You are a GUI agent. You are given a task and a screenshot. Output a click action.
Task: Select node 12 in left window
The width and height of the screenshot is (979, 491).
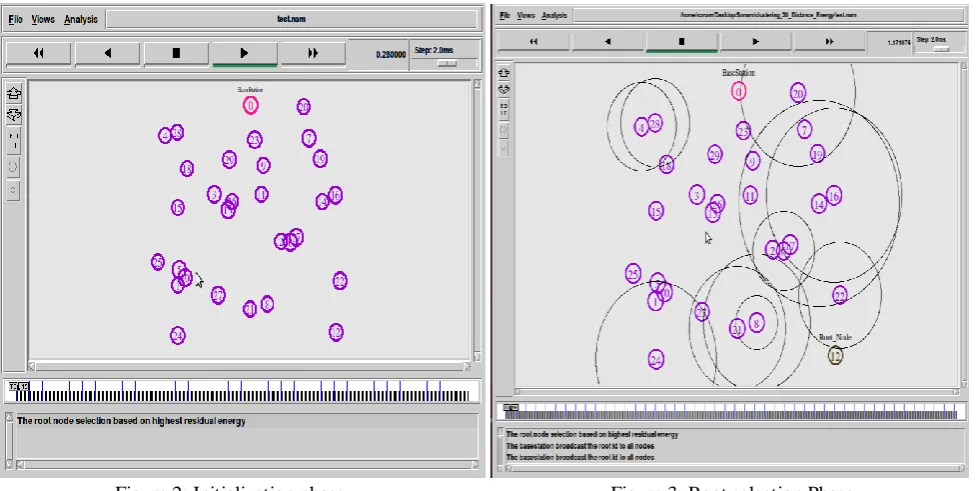point(336,332)
